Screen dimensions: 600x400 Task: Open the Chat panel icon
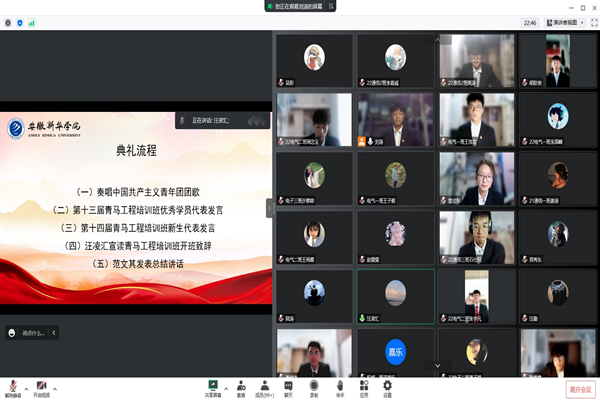[x=289, y=386]
